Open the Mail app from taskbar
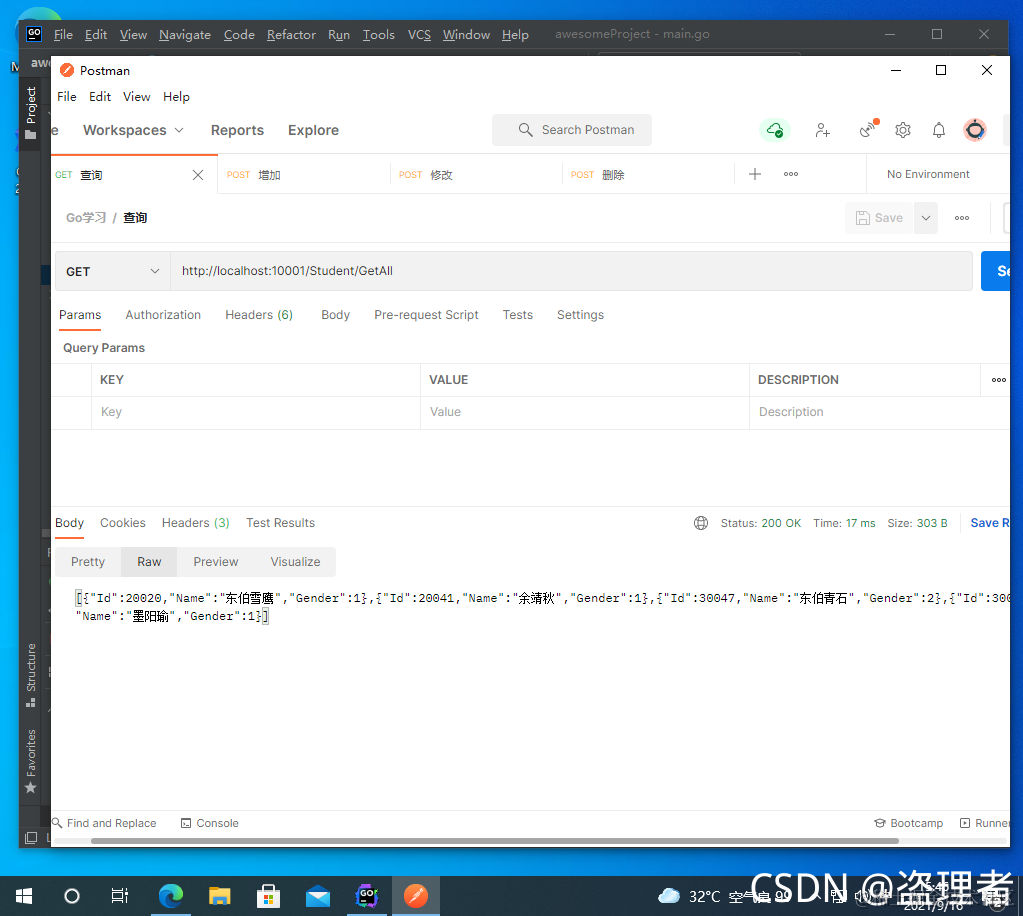1023x916 pixels. click(x=318, y=896)
